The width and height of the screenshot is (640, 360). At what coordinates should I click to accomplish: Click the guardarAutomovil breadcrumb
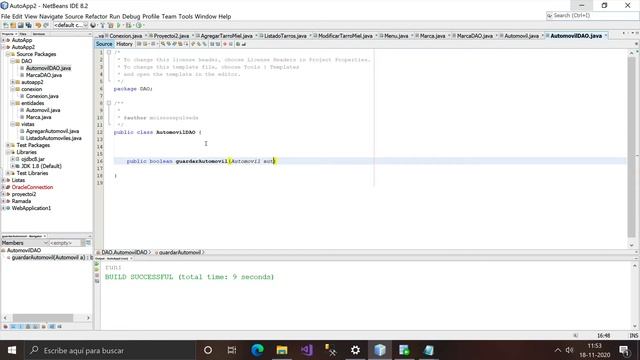179,252
